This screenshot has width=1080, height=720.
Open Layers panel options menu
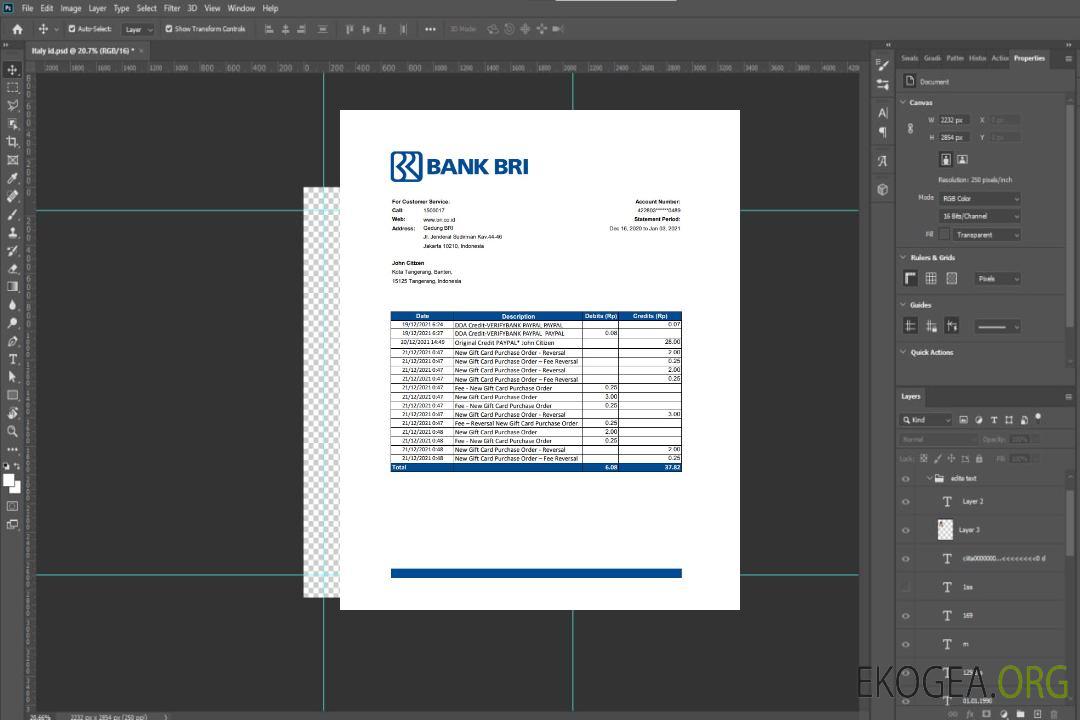coord(1068,397)
